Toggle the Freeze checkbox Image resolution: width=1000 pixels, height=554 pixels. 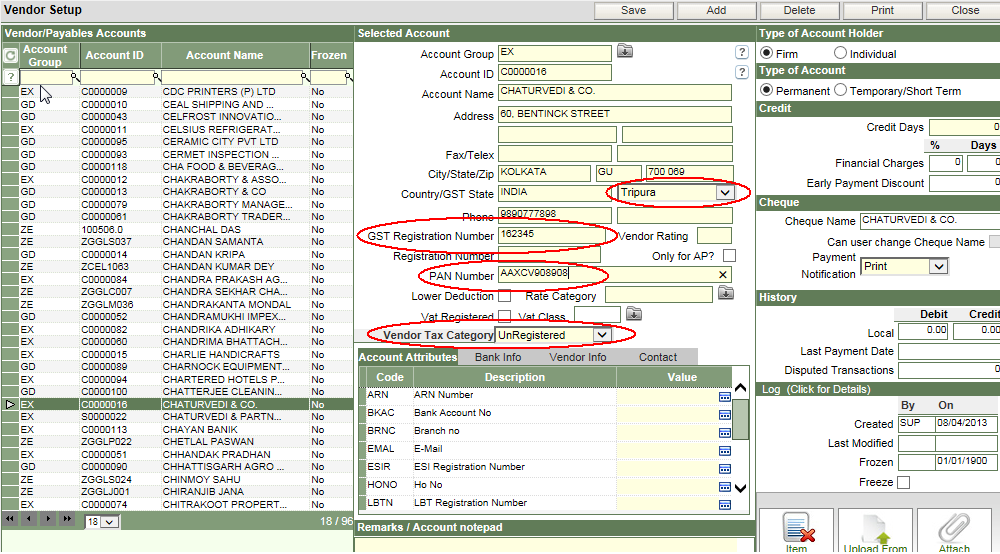coord(903,483)
